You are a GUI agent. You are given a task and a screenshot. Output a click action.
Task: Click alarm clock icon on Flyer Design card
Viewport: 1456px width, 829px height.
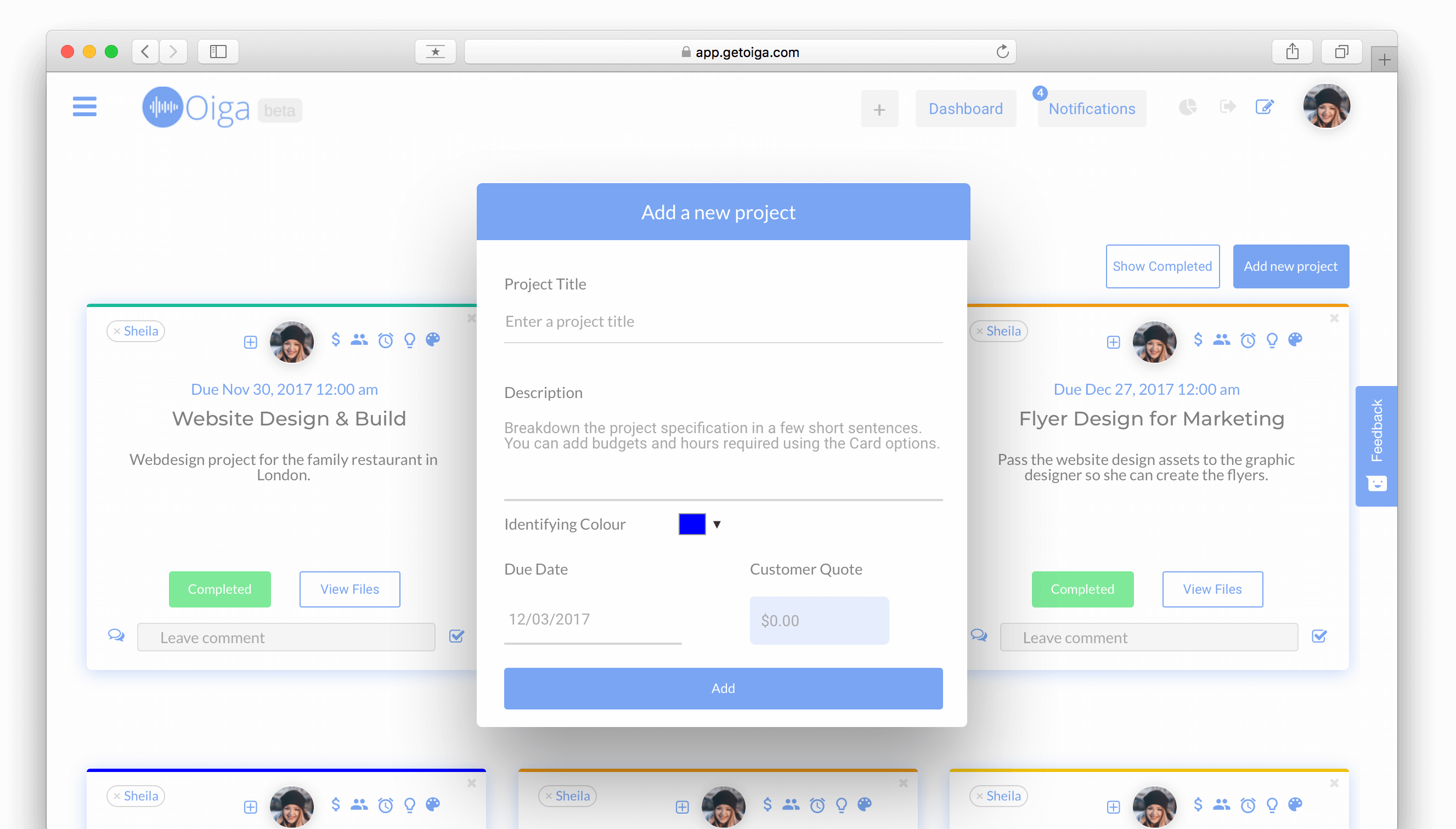pos(1248,340)
